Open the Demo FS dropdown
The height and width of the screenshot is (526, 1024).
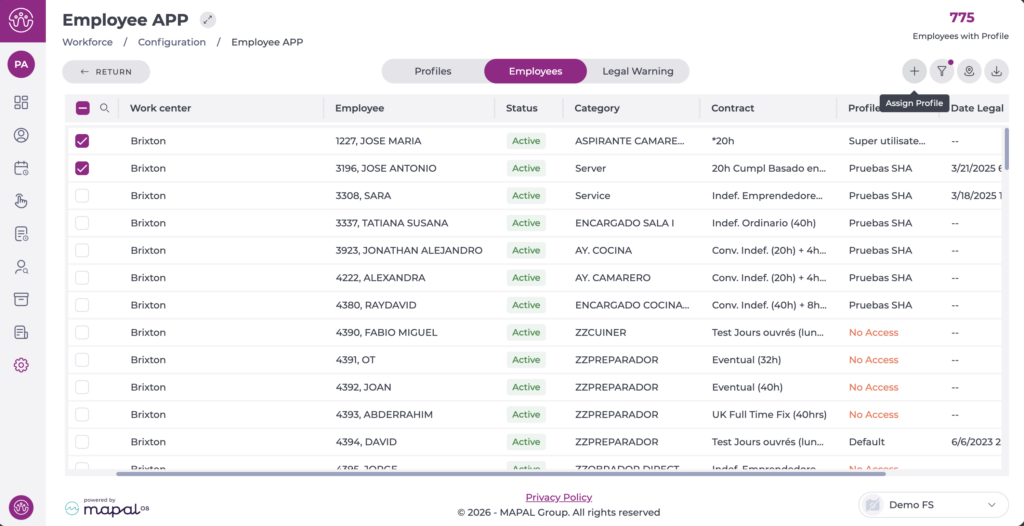(x=932, y=505)
